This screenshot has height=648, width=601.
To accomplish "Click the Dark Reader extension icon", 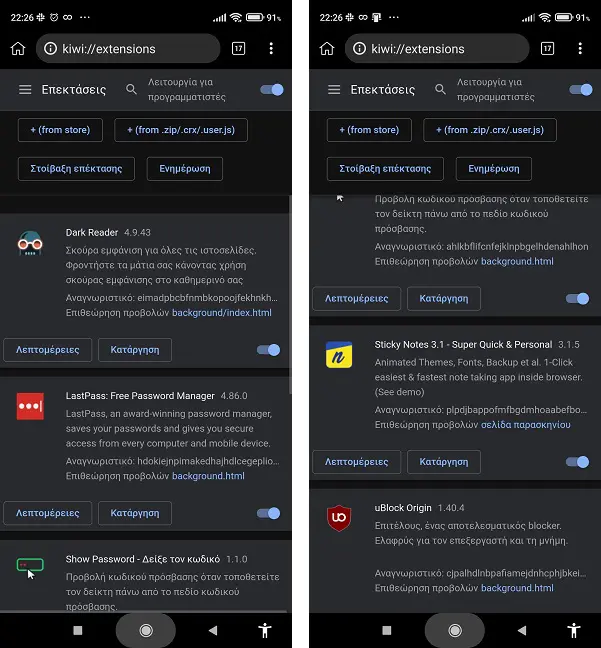I will (30, 243).
